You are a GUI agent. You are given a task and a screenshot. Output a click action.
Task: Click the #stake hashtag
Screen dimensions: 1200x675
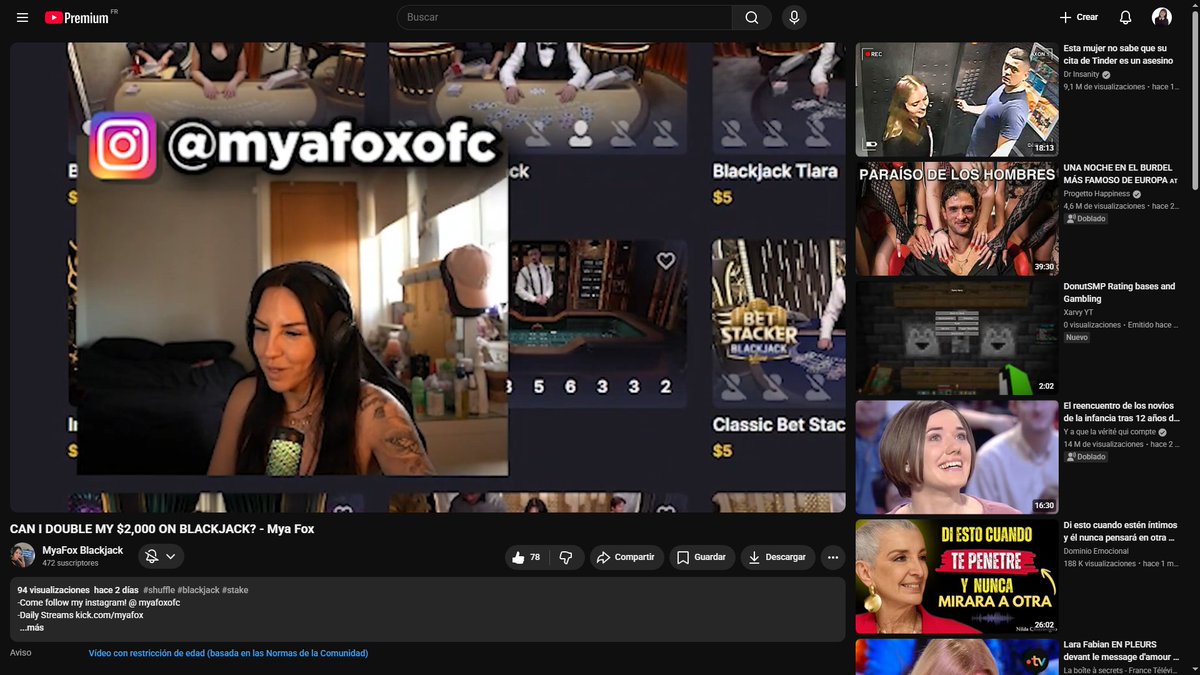pyautogui.click(x=235, y=590)
